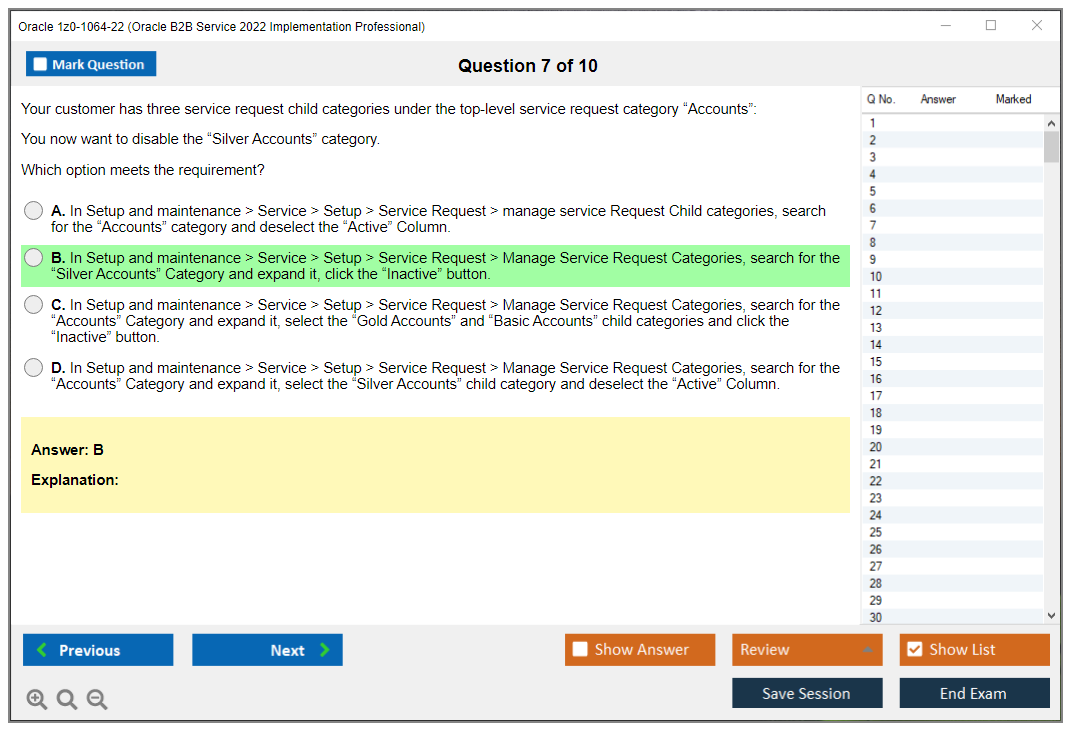Click the green right arrow on Next

[x=325, y=650]
